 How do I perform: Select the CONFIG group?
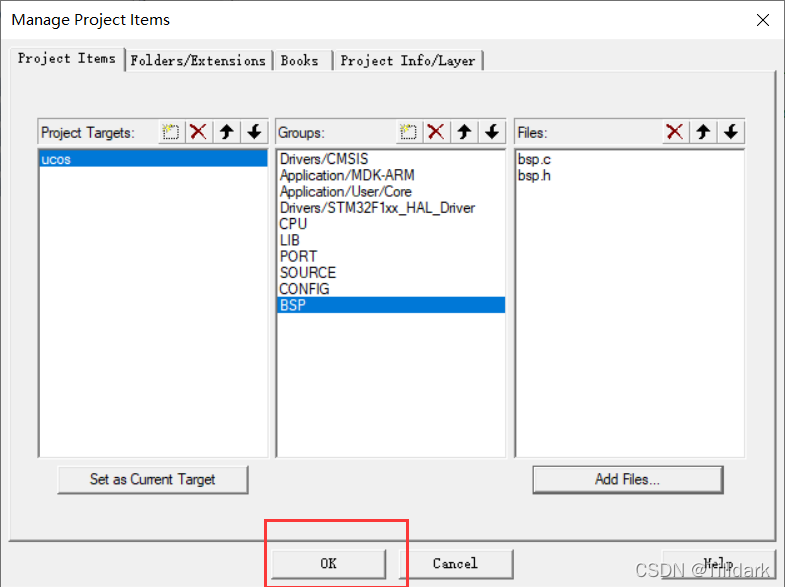pos(390,289)
